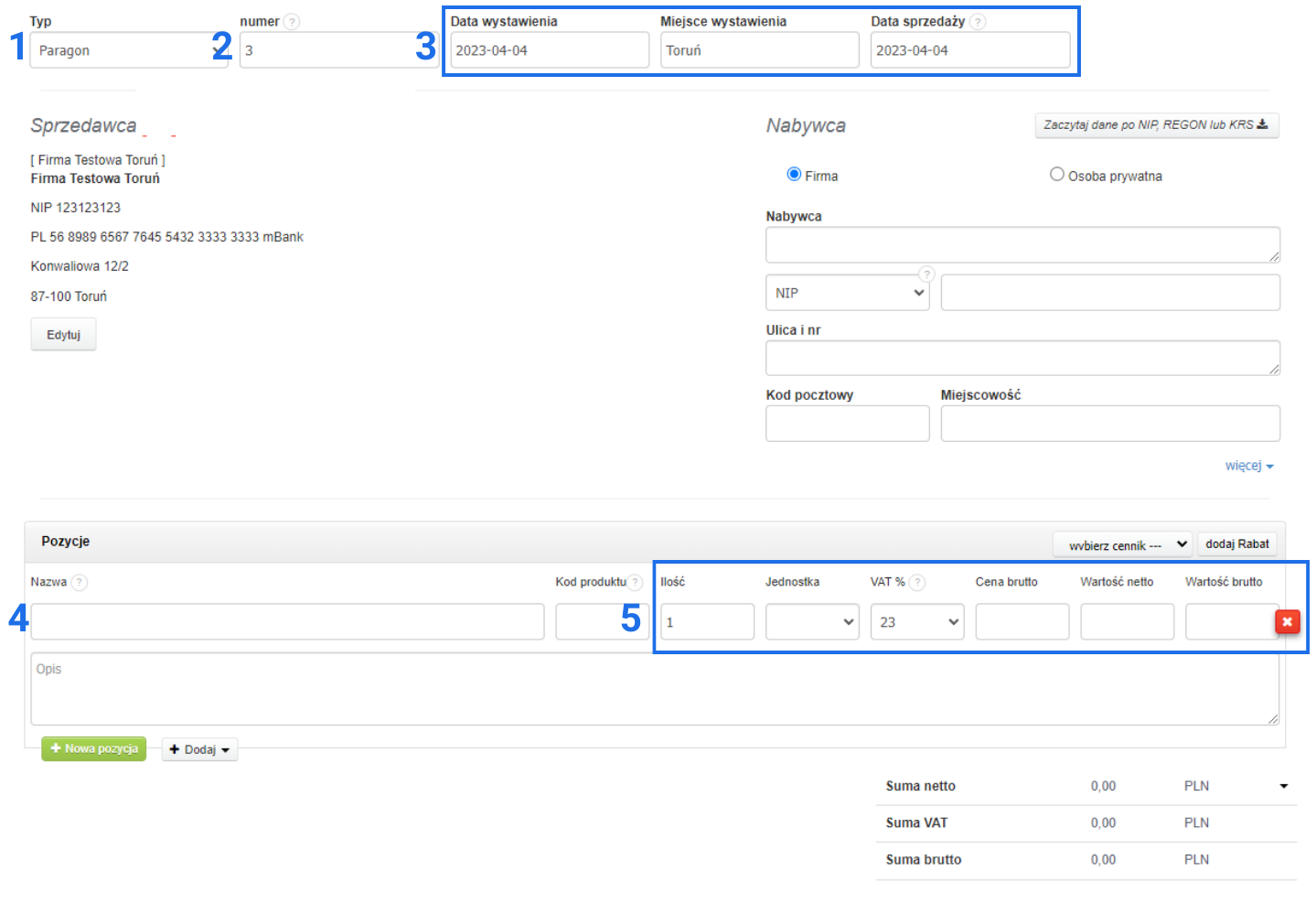Screen dimensions: 1316x904
Task: Open the Jednostka unit dropdown
Action: click(x=811, y=622)
